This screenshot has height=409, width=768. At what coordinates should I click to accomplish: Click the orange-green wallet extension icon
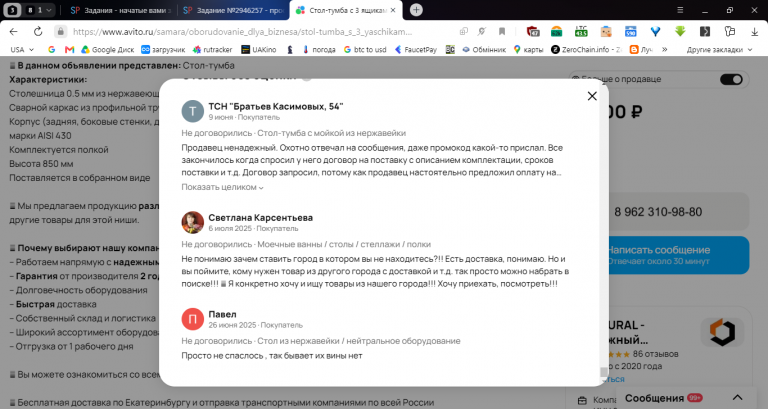click(556, 31)
